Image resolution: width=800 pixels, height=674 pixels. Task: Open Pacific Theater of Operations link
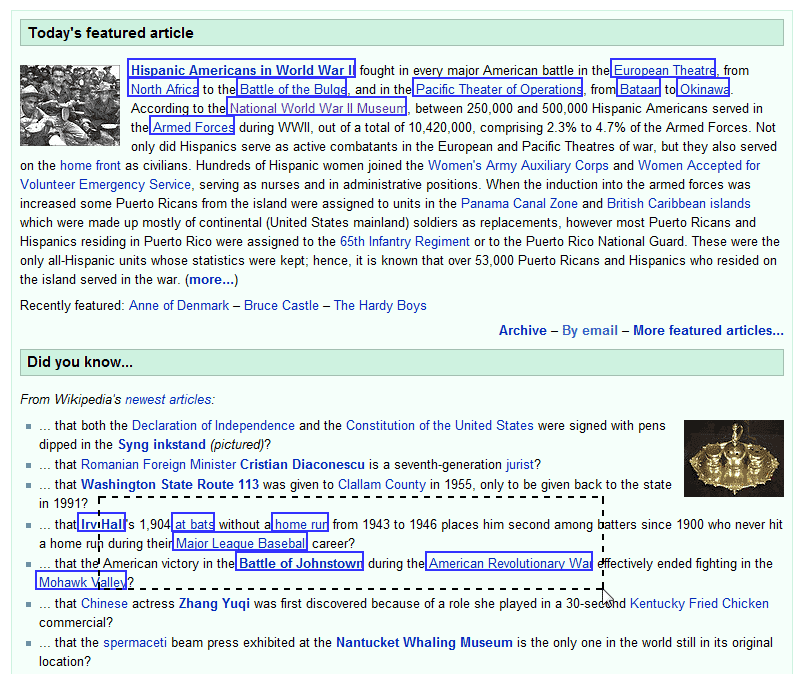click(x=497, y=88)
